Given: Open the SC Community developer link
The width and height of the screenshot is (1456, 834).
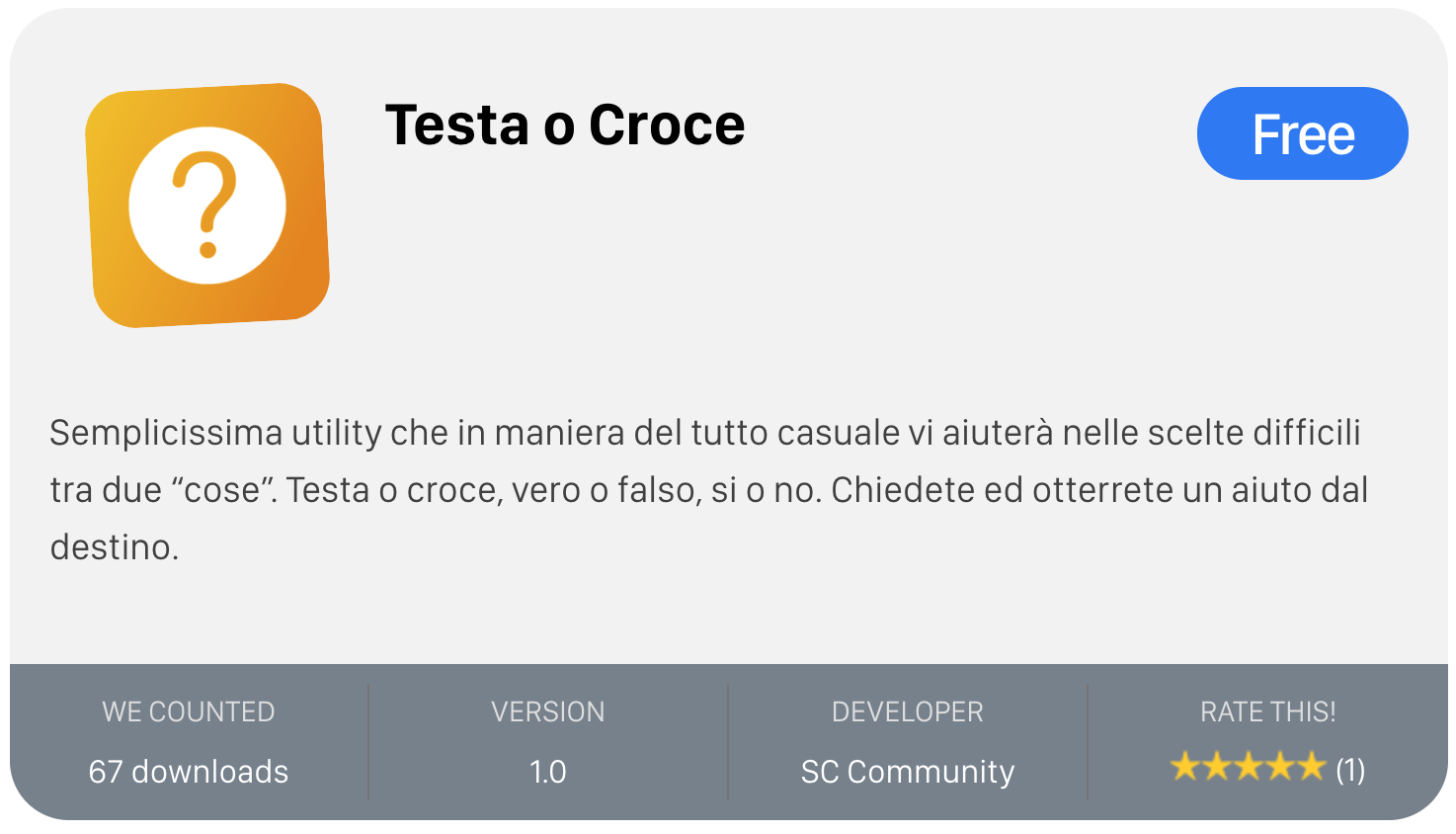Looking at the screenshot, I should point(907,772).
